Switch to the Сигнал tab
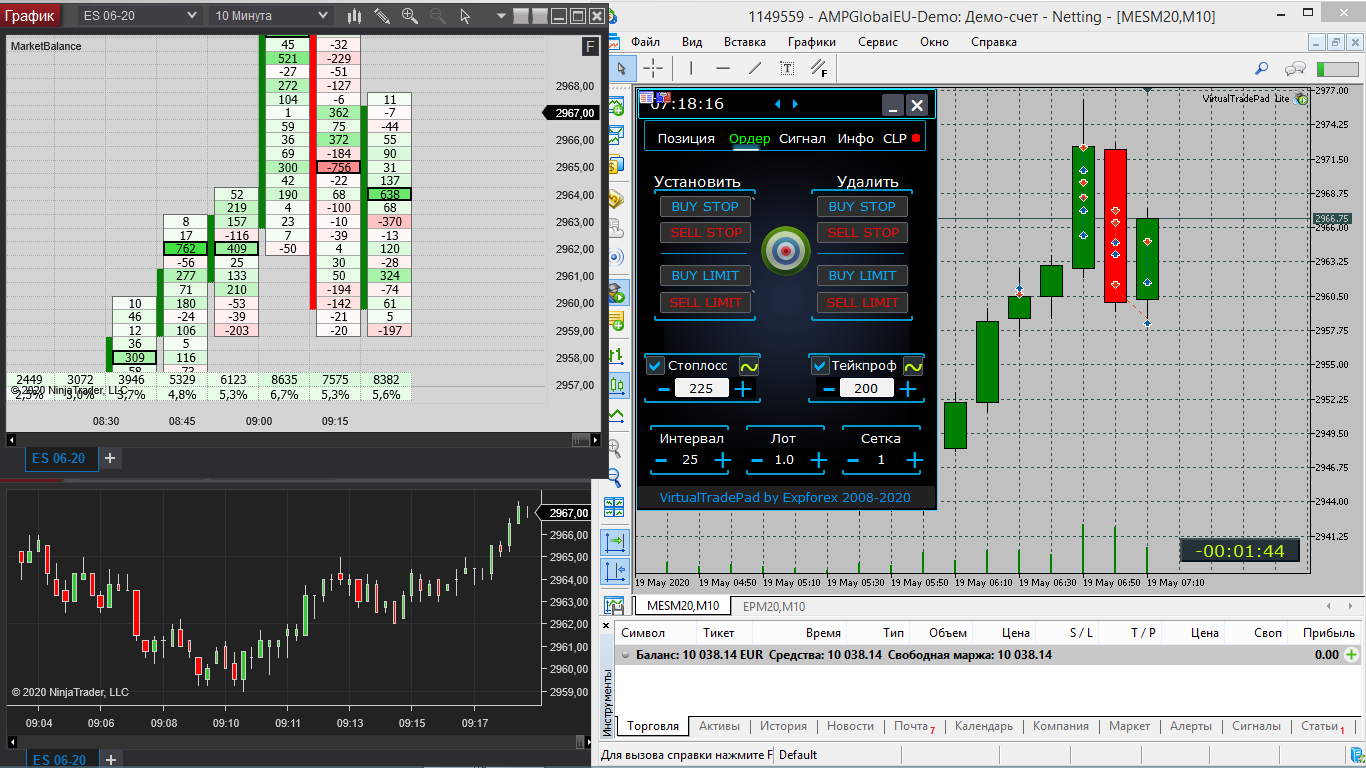Screen dimensions: 1366x768 (802, 138)
